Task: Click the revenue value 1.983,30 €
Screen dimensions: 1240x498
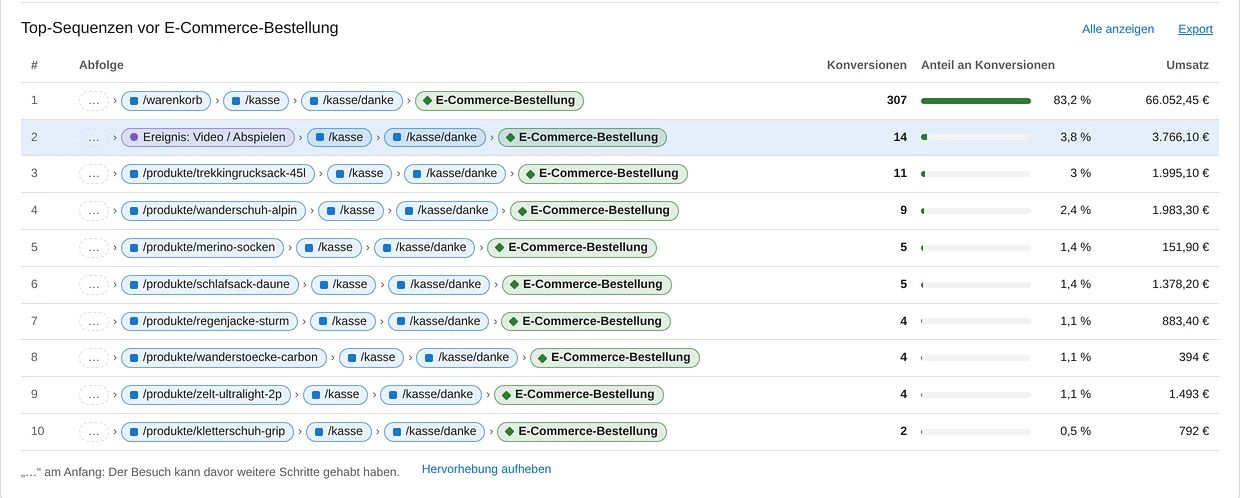Action: pyautogui.click(x=1181, y=210)
